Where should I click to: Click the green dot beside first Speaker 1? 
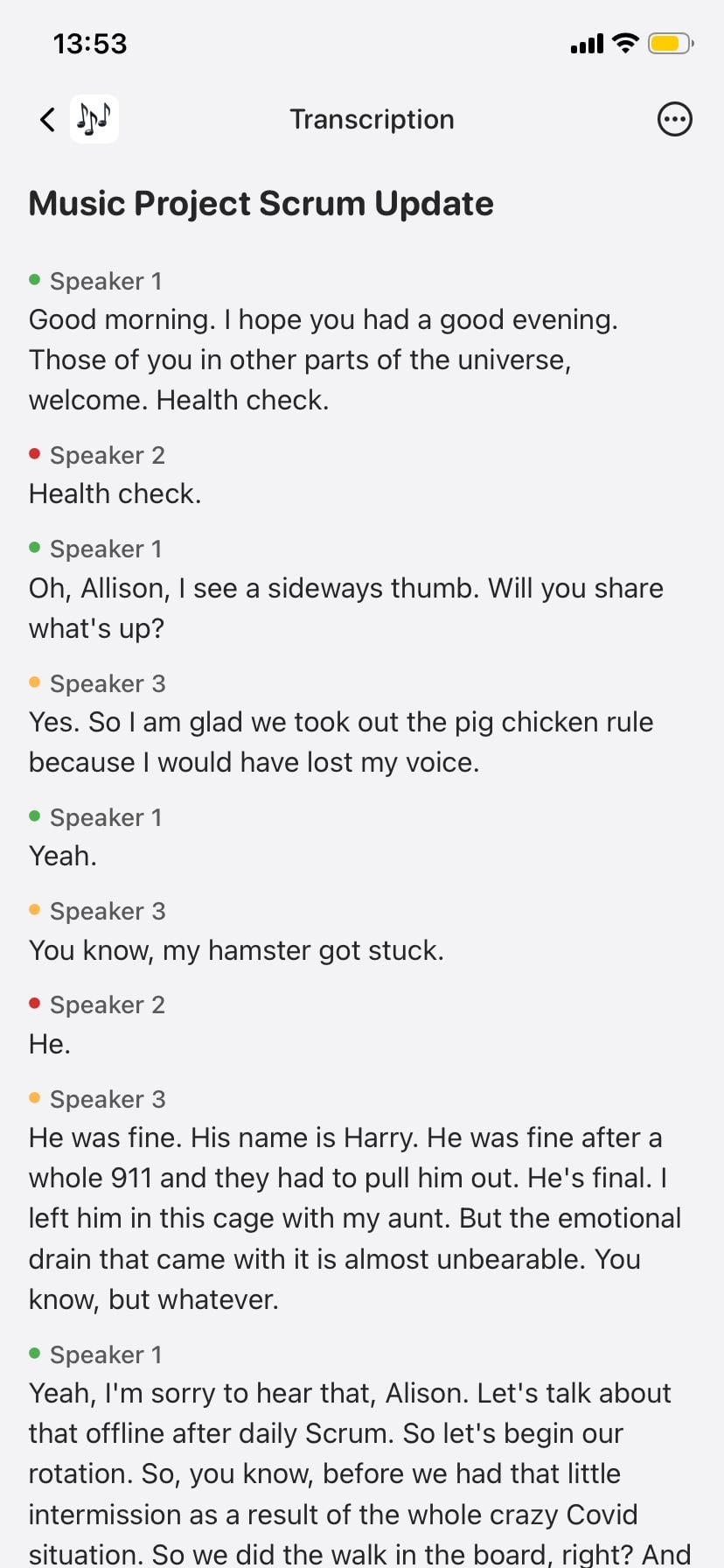(x=35, y=280)
